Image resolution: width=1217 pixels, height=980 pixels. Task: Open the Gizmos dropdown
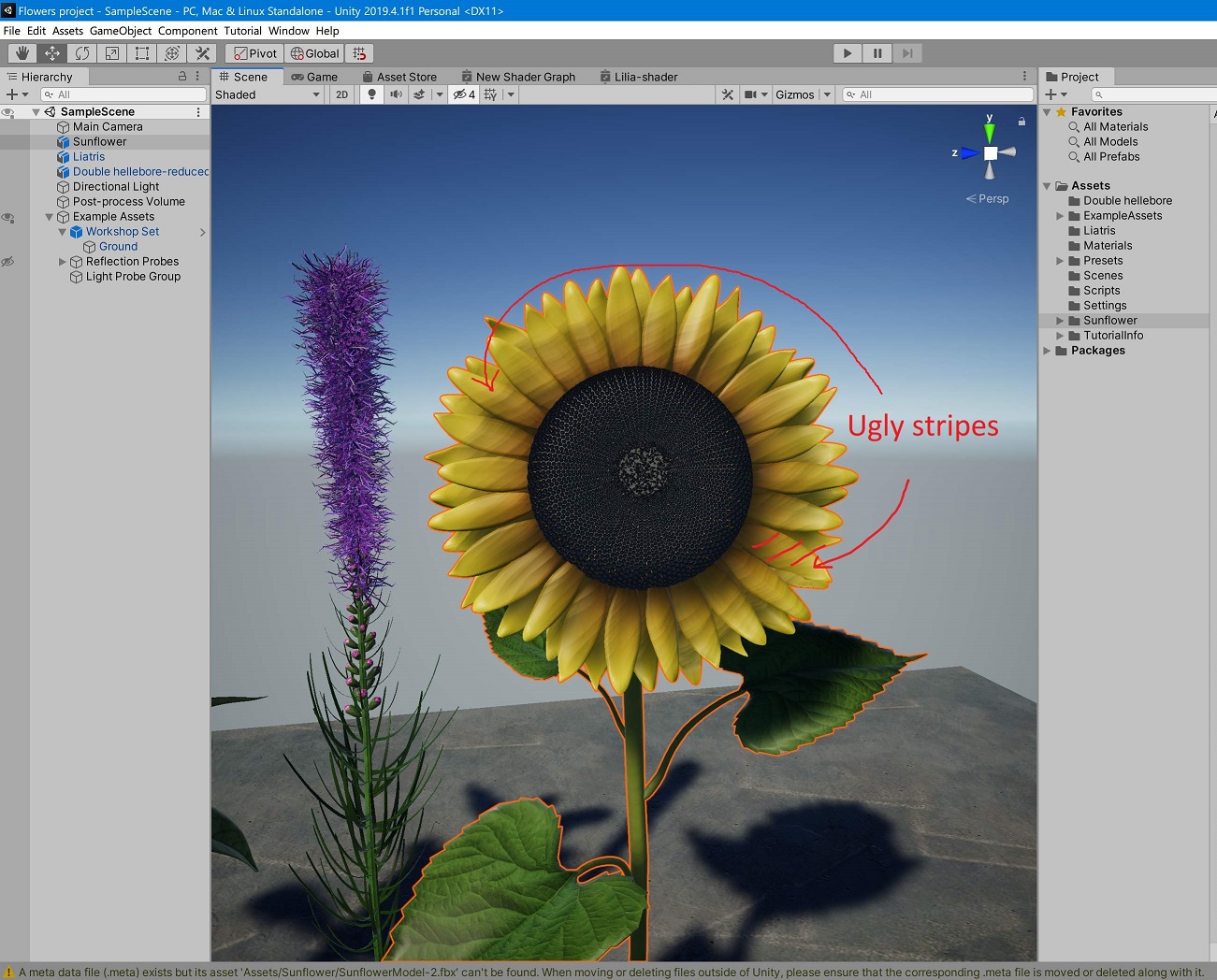tap(803, 94)
